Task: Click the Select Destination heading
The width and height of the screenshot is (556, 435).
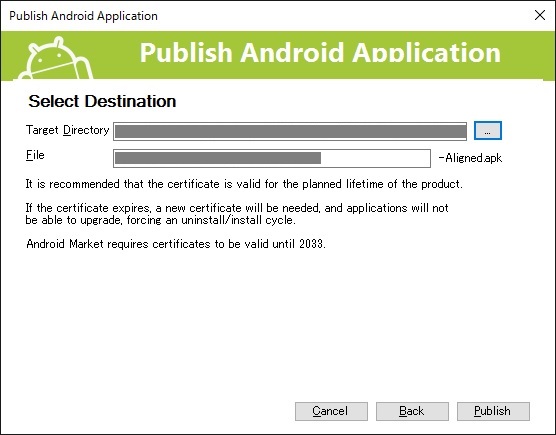Action: coord(102,101)
